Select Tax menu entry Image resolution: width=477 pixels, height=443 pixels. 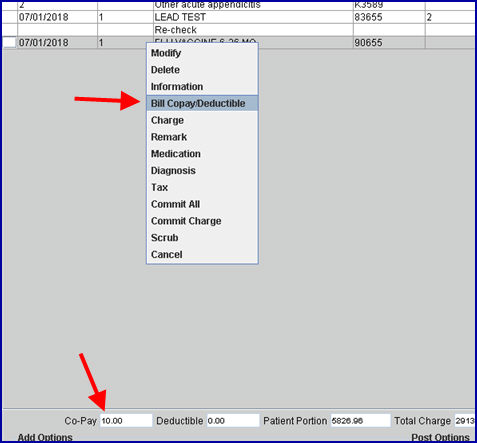point(202,187)
